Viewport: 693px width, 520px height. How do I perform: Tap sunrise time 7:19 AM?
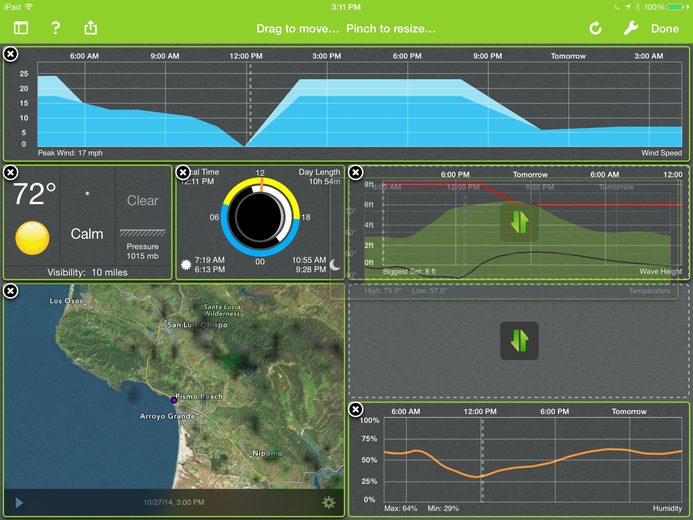209,260
